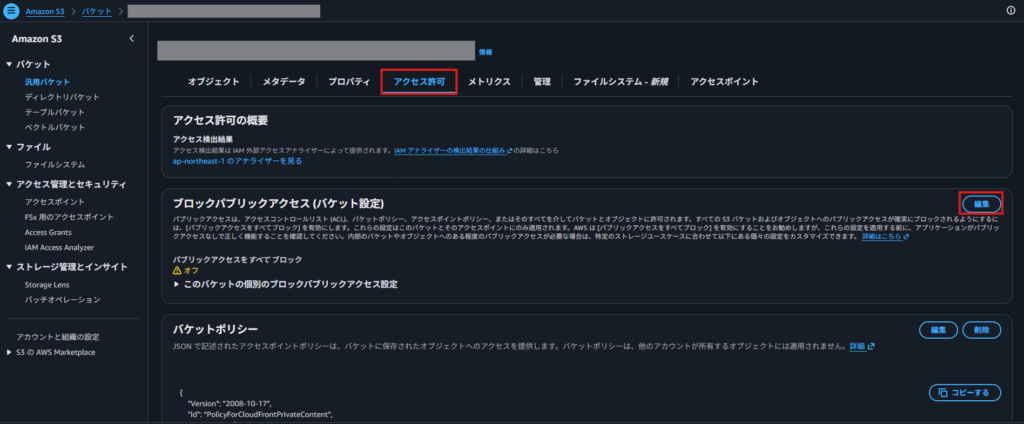Viewport: 1024px width, 424px height.
Task: Select ディレクトリバケット in the sidebar
Action: (62, 97)
